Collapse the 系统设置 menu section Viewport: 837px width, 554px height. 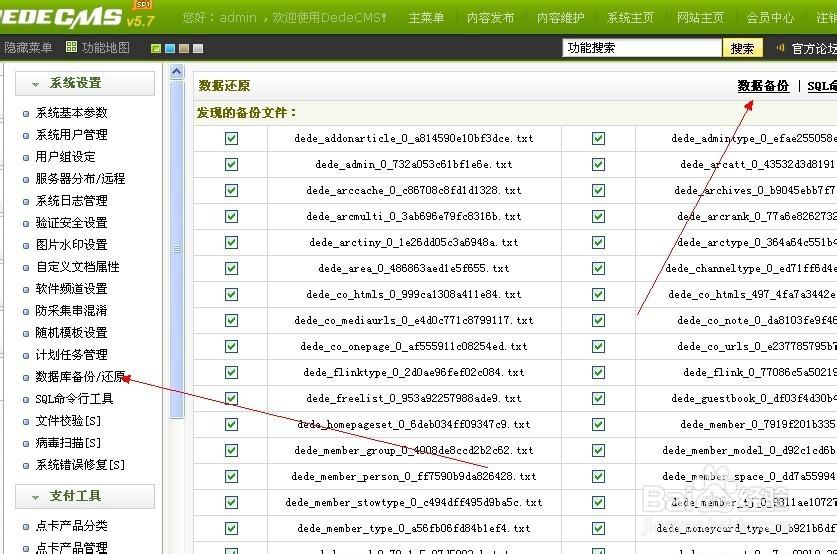(36, 84)
